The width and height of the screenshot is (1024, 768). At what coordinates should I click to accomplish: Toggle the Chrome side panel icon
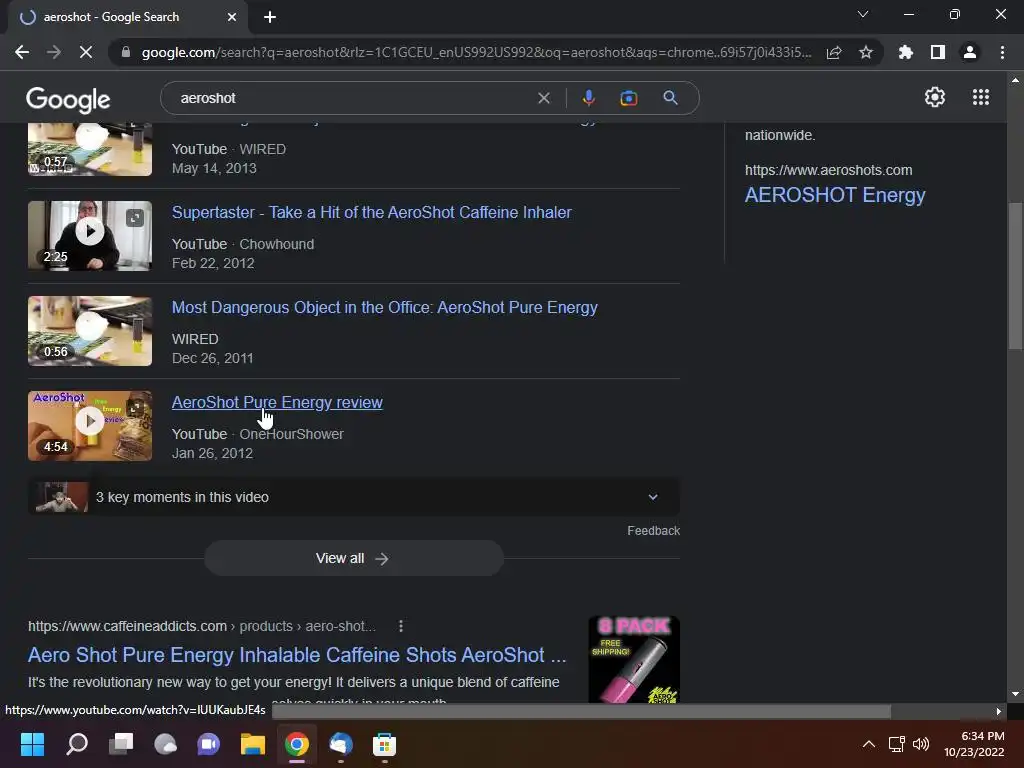(x=938, y=52)
